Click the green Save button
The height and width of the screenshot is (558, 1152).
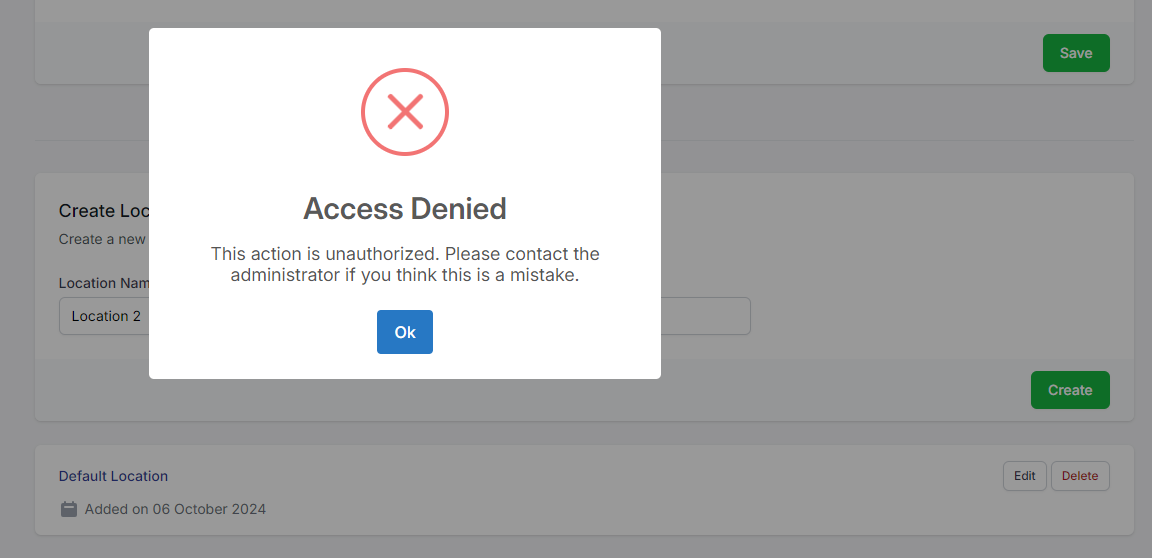tap(1076, 53)
